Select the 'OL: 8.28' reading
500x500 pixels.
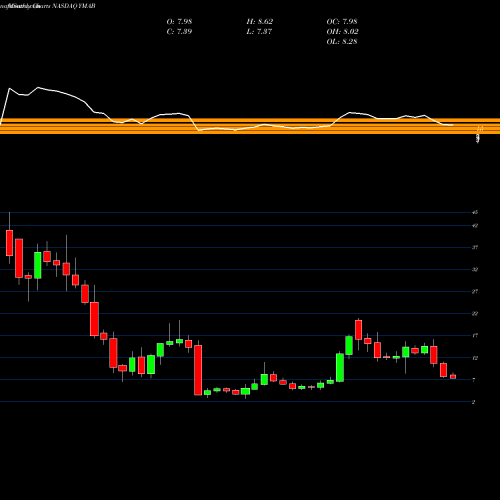342,41
